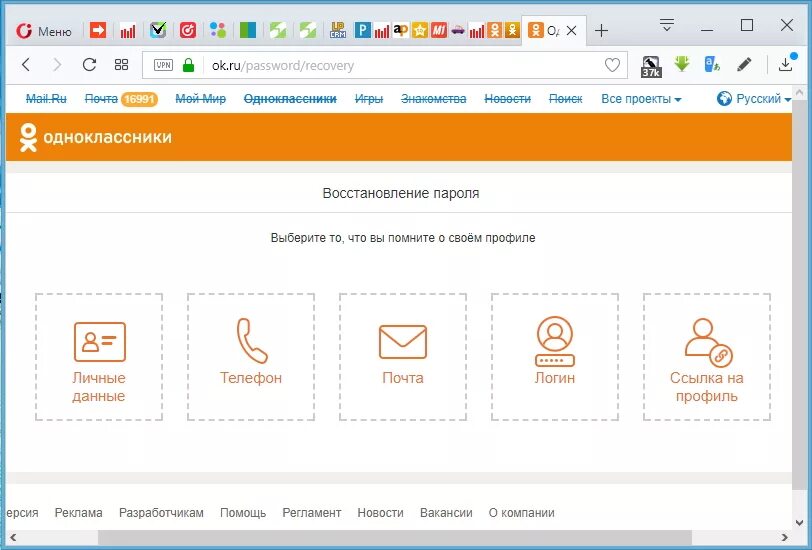The width and height of the screenshot is (812, 550).
Task: Open the translator extension icon
Action: click(712, 64)
